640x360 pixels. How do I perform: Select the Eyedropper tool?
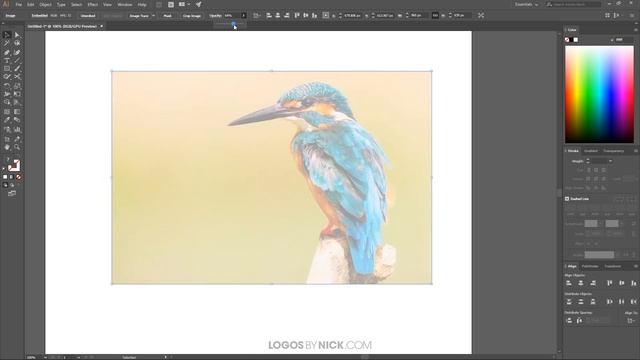click(x=7, y=120)
